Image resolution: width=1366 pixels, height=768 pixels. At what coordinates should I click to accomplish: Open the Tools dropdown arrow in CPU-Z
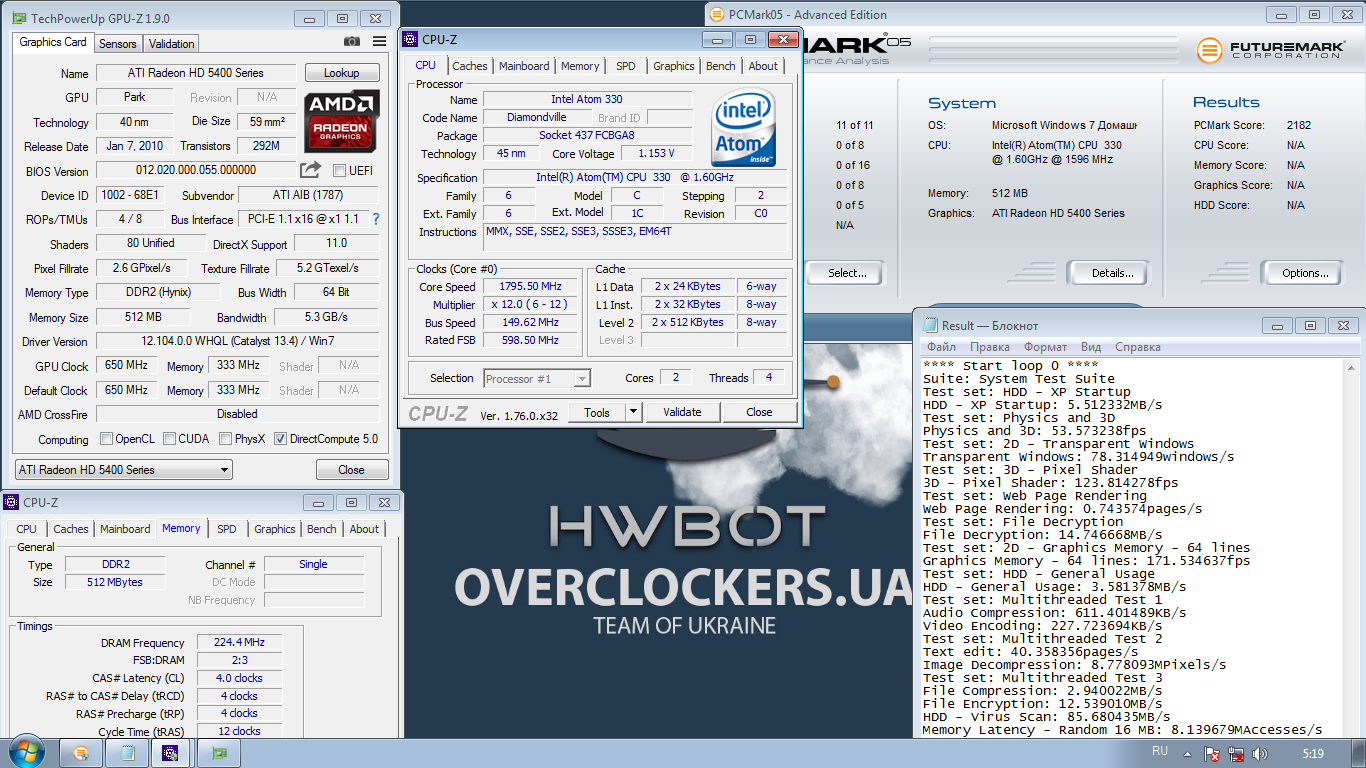[633, 412]
